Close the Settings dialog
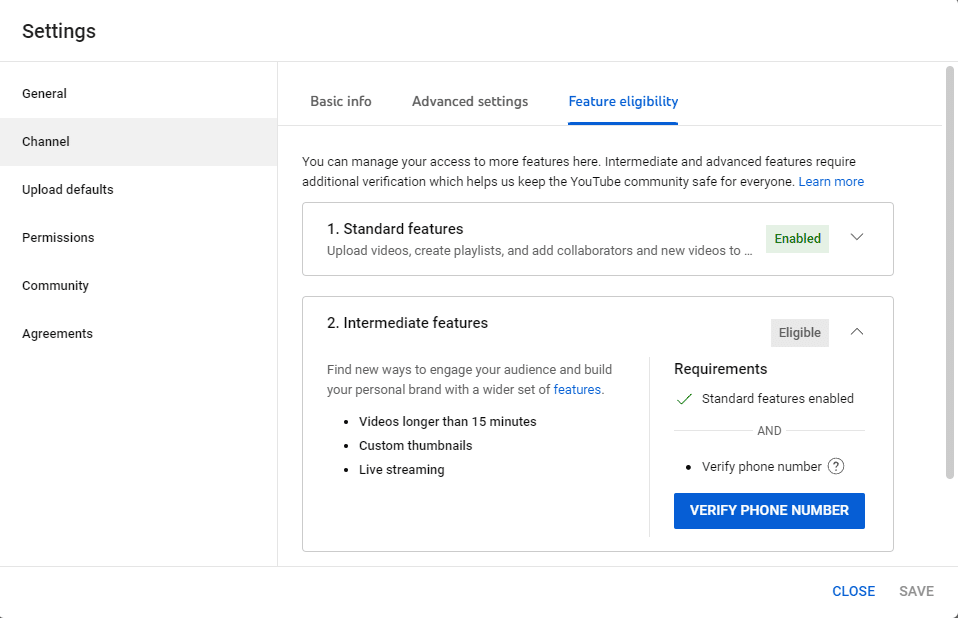 tap(854, 591)
